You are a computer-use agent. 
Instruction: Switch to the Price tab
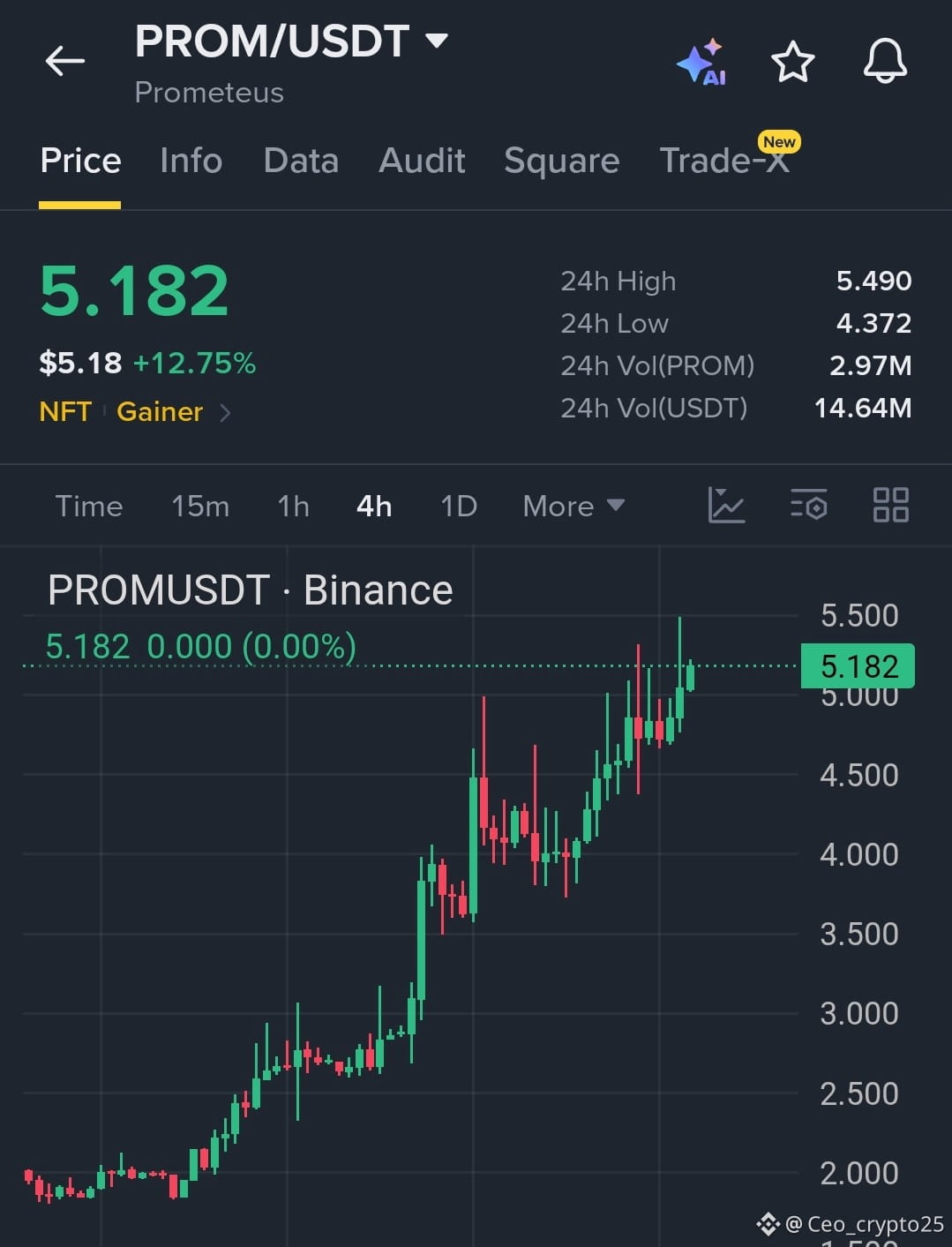[x=80, y=161]
